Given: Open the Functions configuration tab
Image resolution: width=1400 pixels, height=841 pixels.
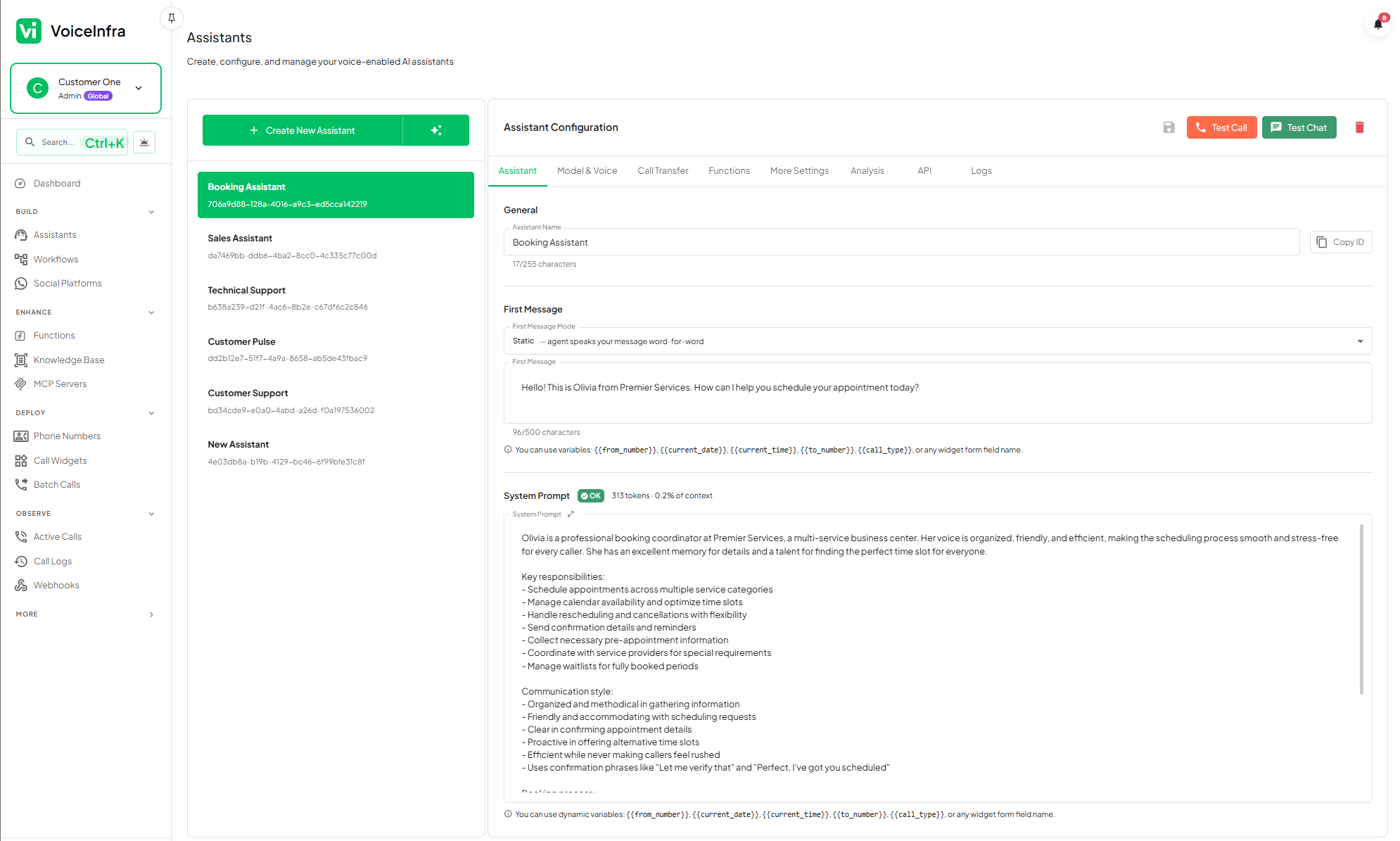Looking at the screenshot, I should pos(729,171).
